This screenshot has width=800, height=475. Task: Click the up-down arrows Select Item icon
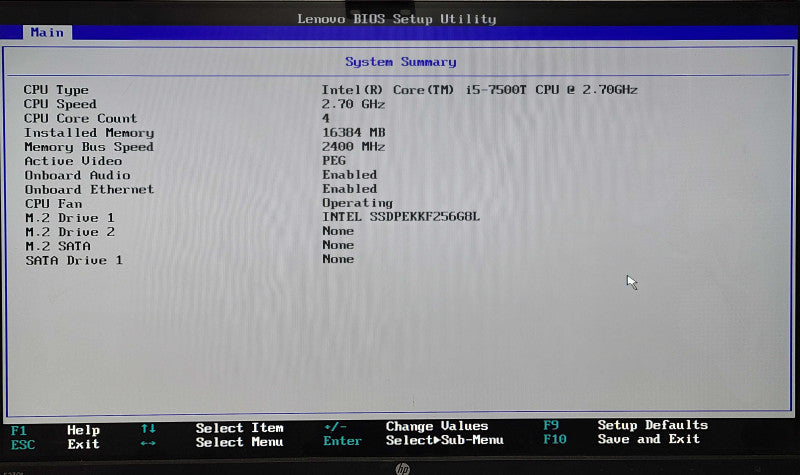click(x=148, y=429)
